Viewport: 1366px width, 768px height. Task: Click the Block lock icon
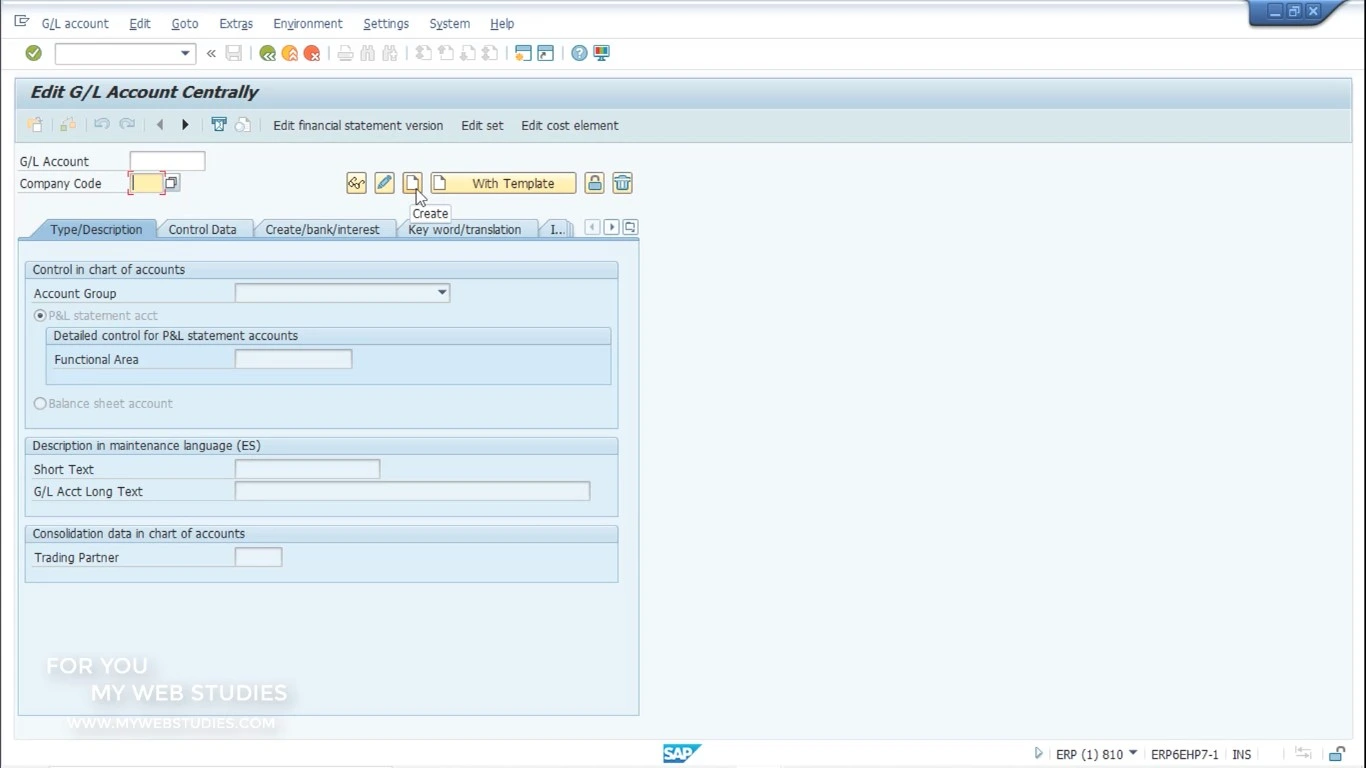594,183
